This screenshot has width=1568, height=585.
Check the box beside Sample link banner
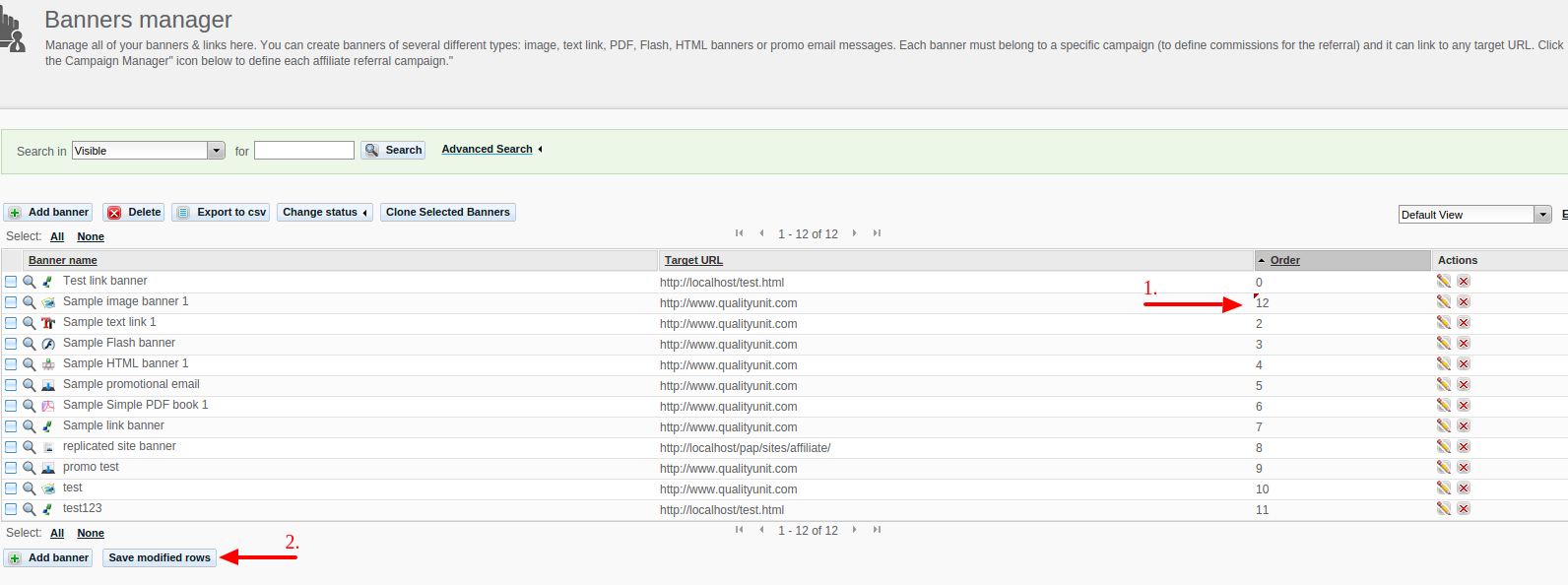point(11,426)
